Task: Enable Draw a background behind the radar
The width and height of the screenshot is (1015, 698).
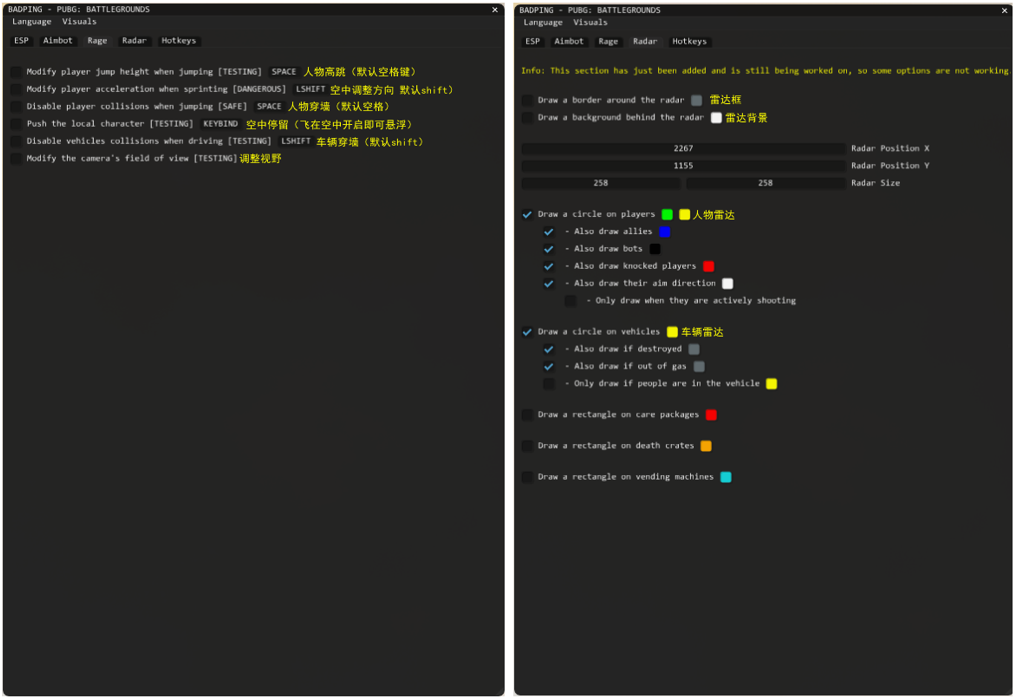Action: coord(528,118)
